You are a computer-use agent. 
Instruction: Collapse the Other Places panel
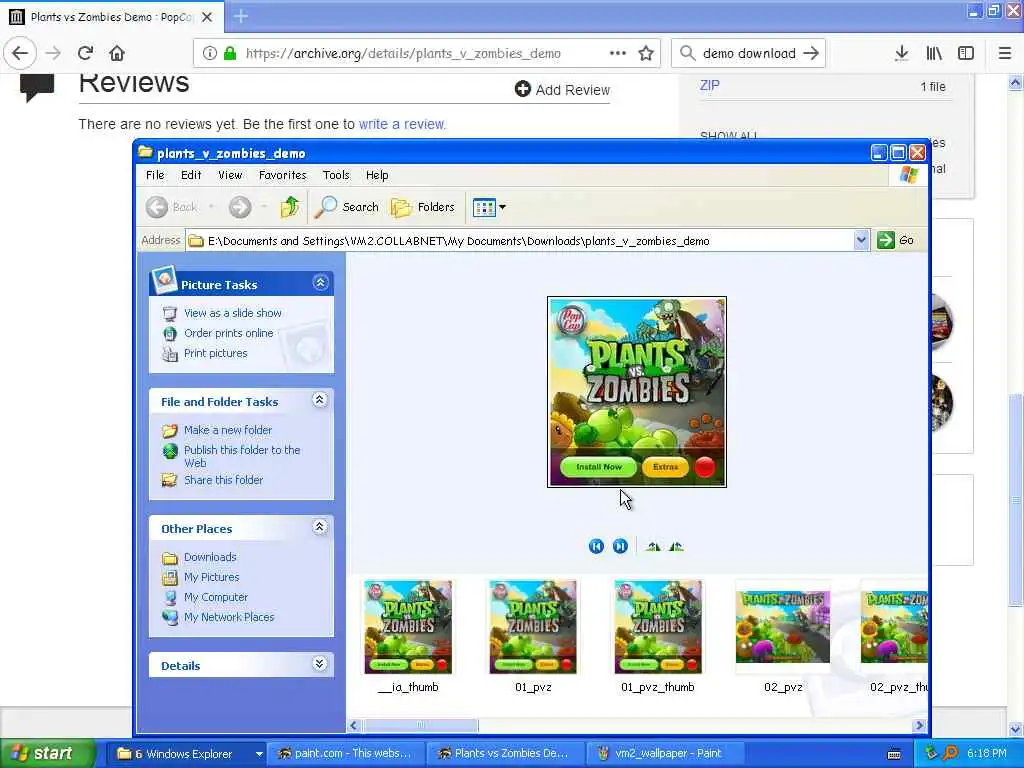(x=319, y=526)
